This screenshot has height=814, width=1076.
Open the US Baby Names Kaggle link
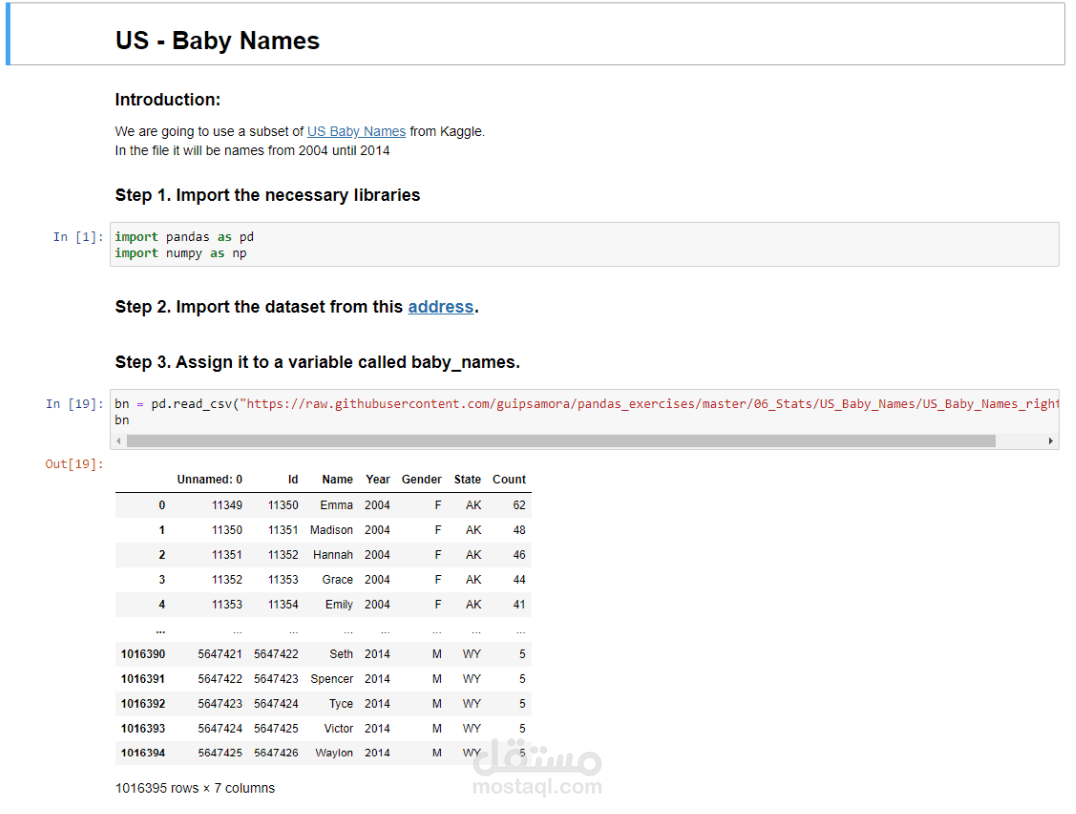(356, 131)
